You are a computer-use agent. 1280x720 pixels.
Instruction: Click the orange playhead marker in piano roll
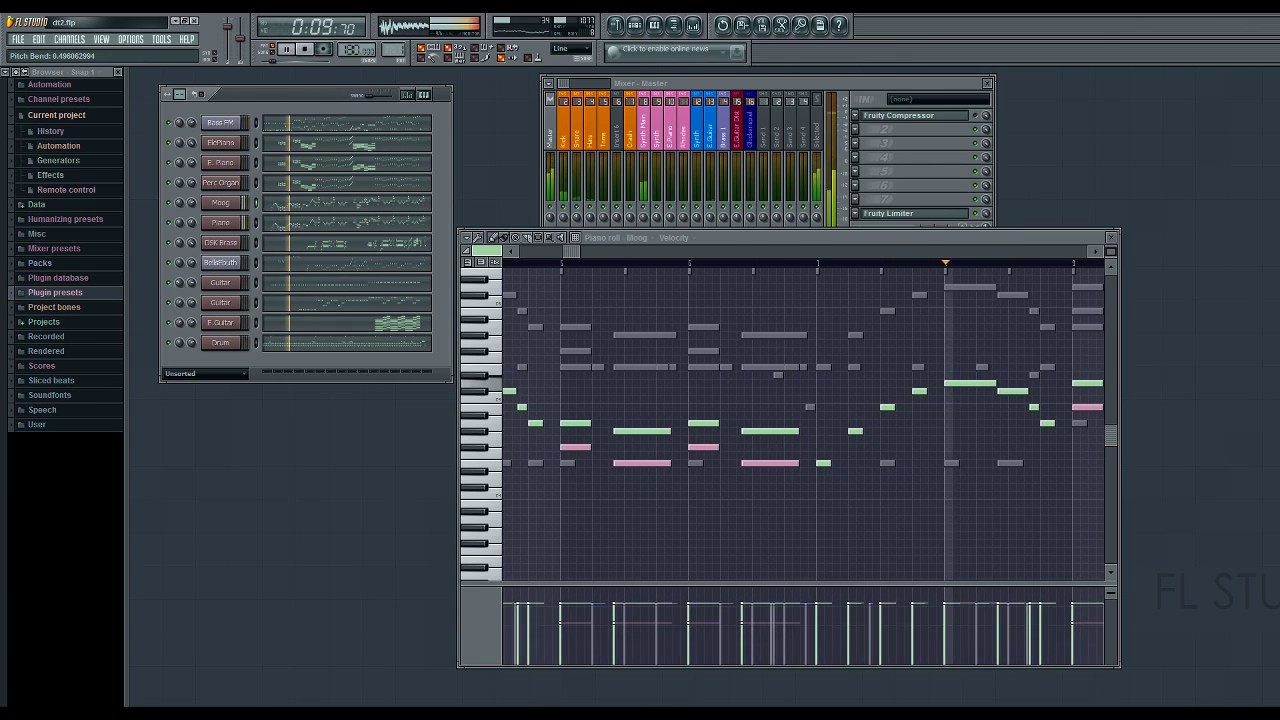(x=945, y=263)
